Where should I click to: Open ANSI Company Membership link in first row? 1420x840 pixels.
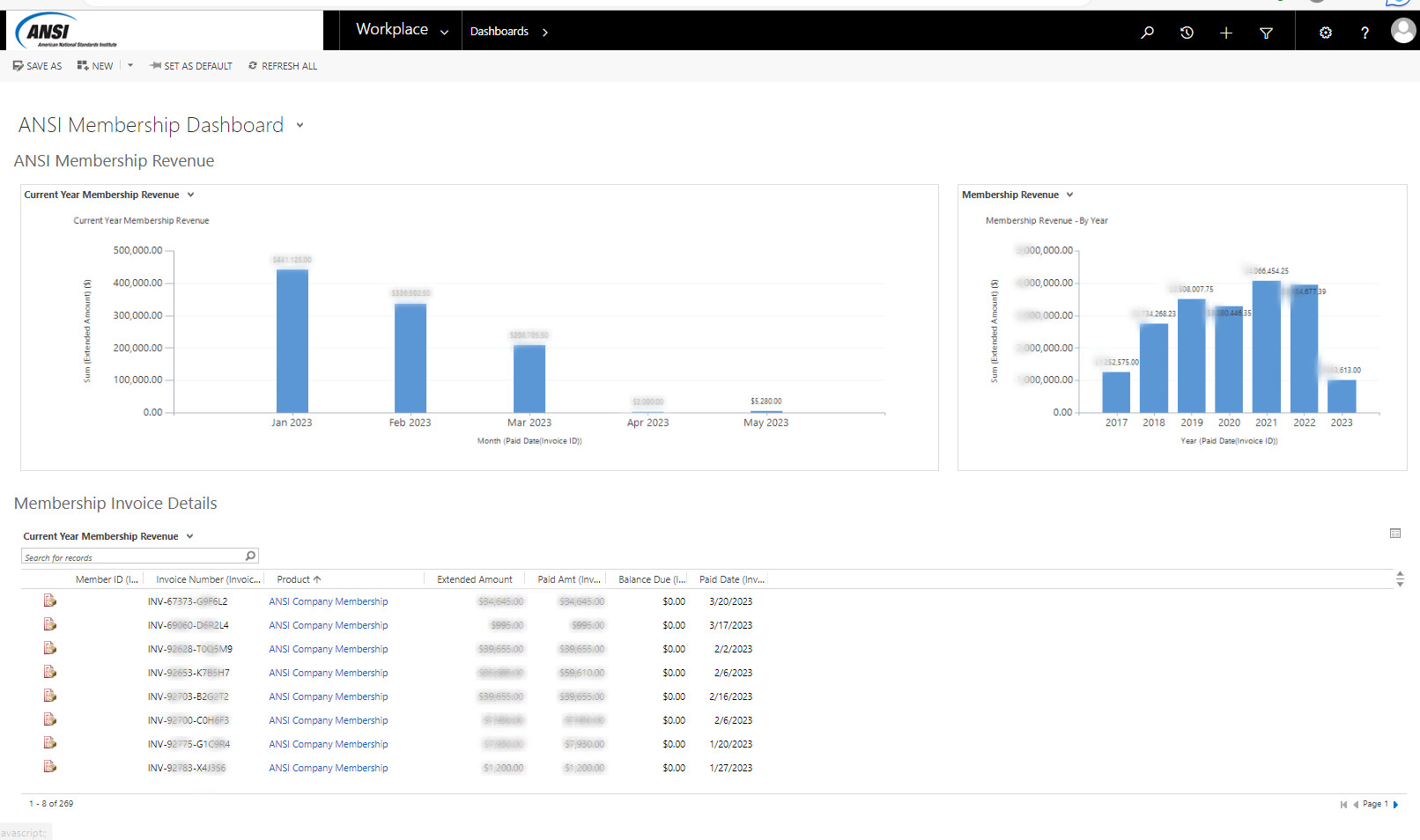(328, 601)
